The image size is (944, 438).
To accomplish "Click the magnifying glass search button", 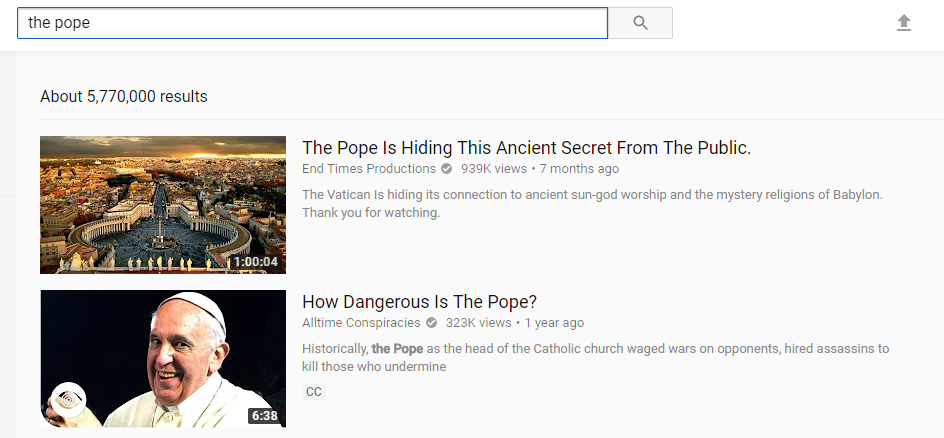I will click(640, 23).
